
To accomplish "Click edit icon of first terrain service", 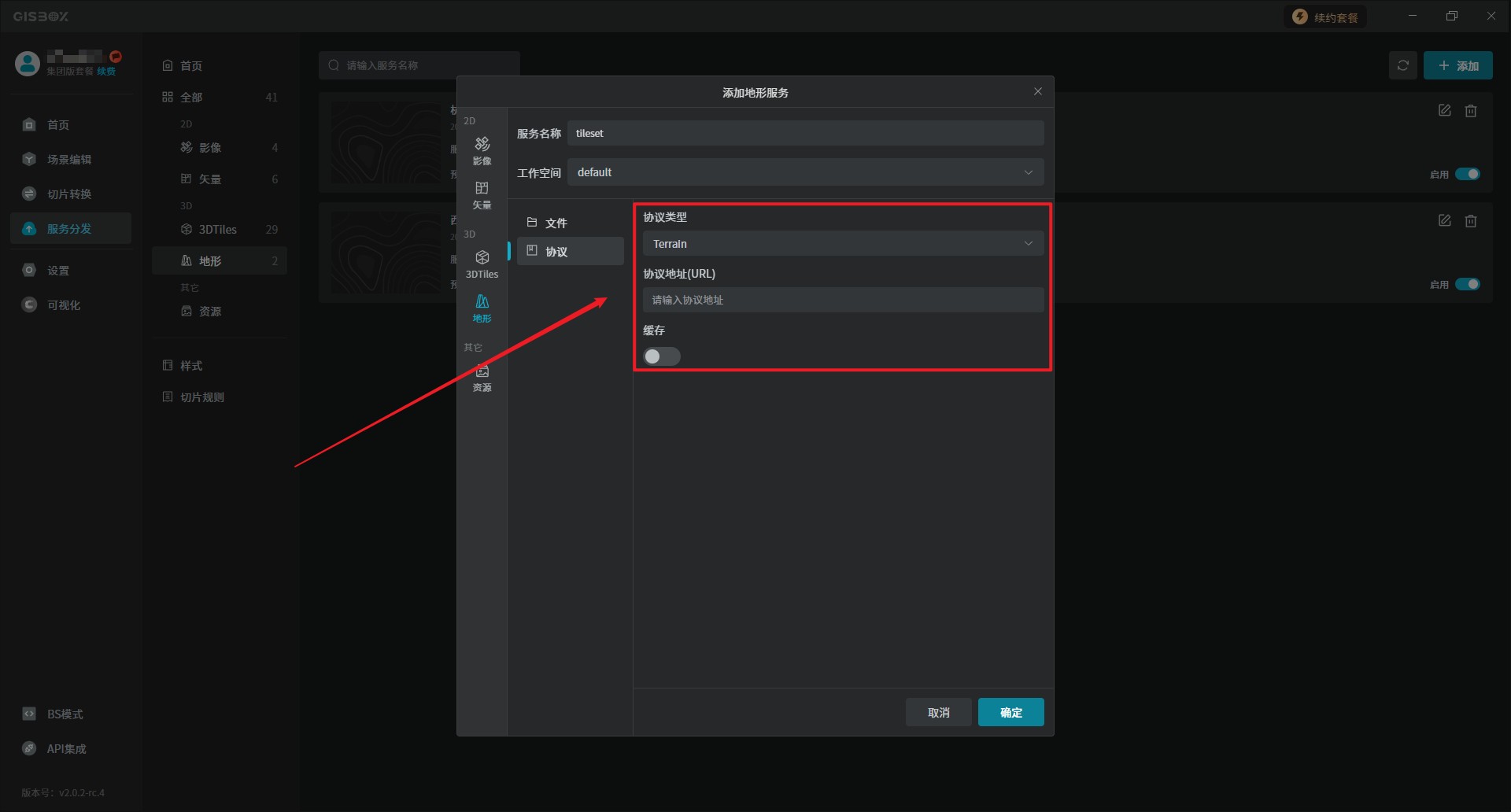I will coord(1444,111).
